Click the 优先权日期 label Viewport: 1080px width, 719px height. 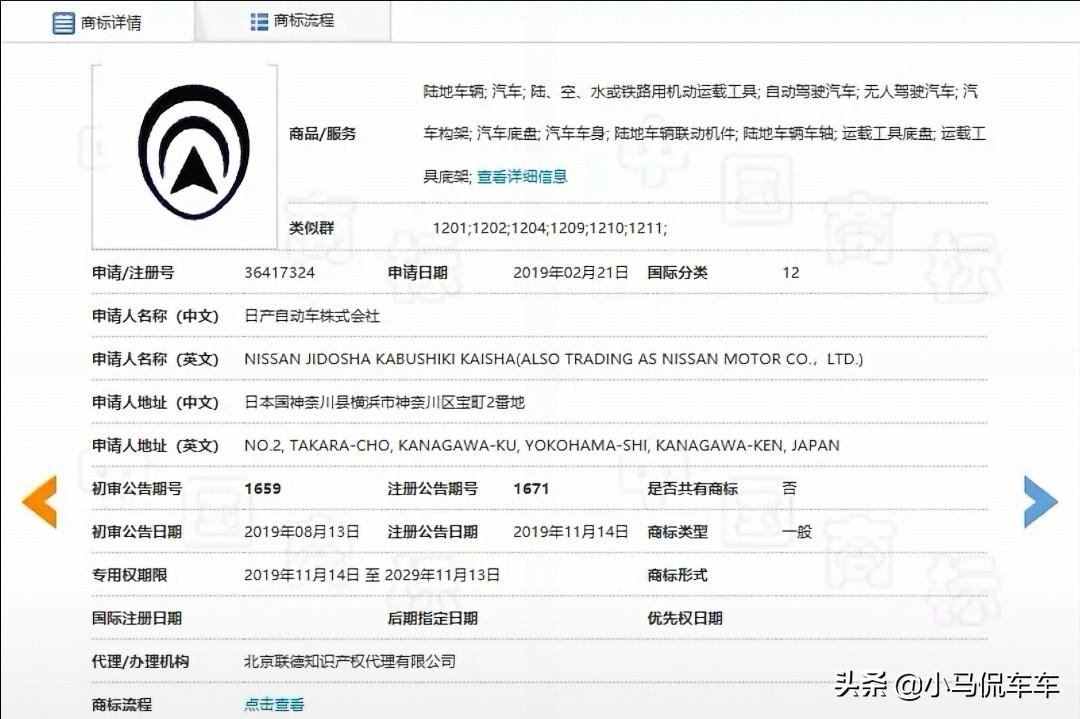click(x=685, y=618)
